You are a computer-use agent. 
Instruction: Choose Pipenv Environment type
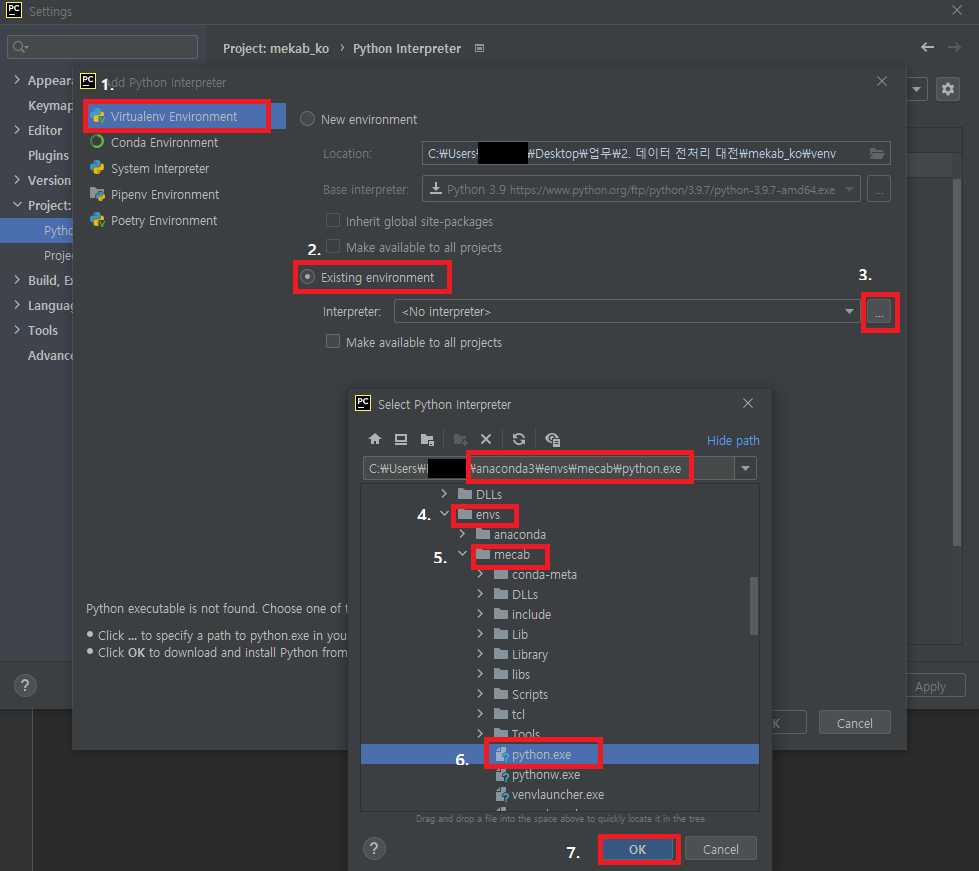(x=165, y=195)
